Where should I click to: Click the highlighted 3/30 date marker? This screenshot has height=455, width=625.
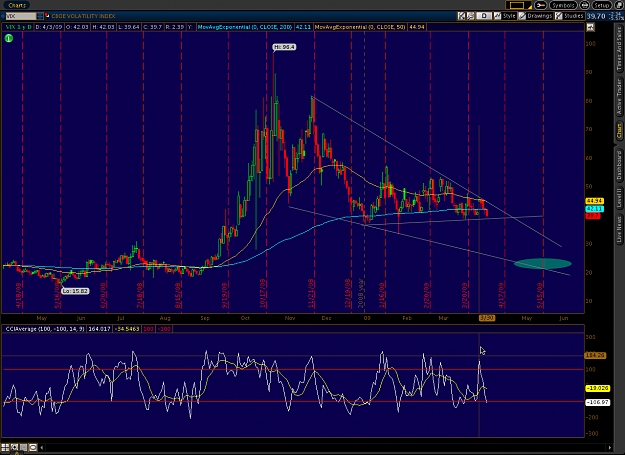(487, 318)
